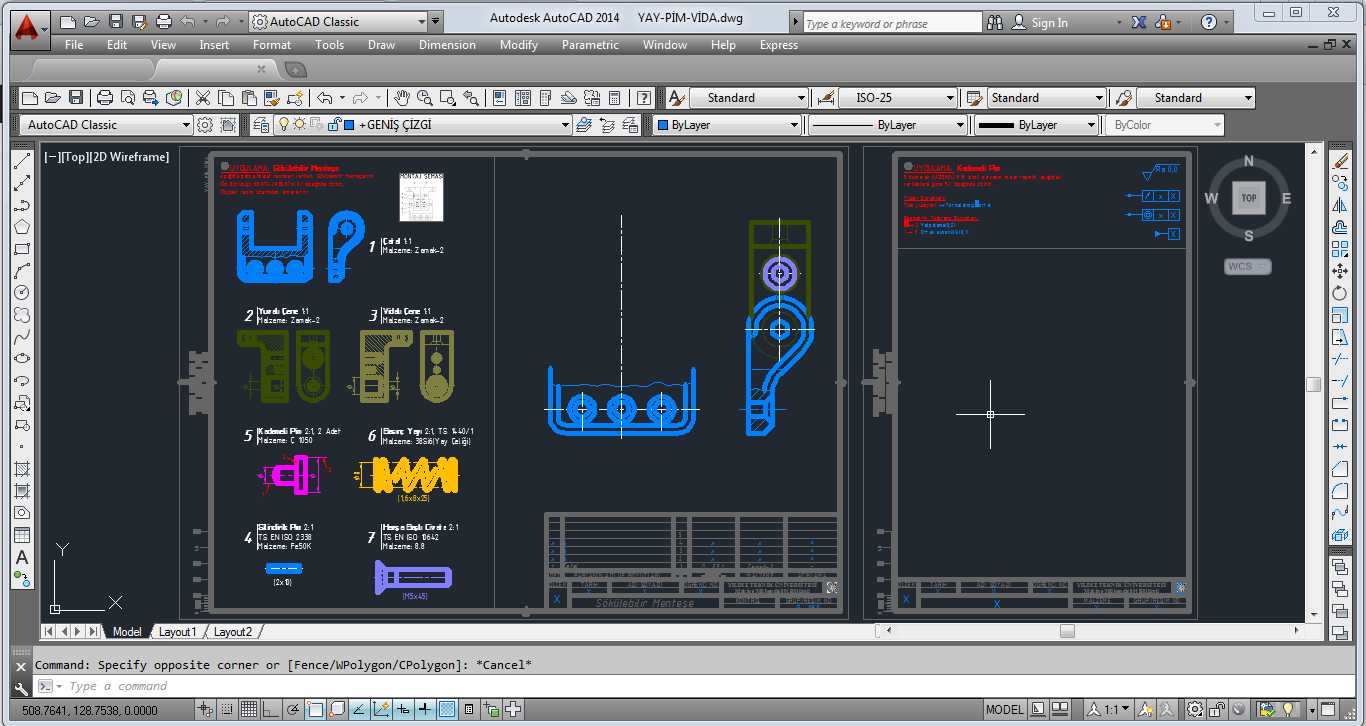Open the Layer Properties Manager icon
This screenshot has height=726, width=1366.
point(261,125)
